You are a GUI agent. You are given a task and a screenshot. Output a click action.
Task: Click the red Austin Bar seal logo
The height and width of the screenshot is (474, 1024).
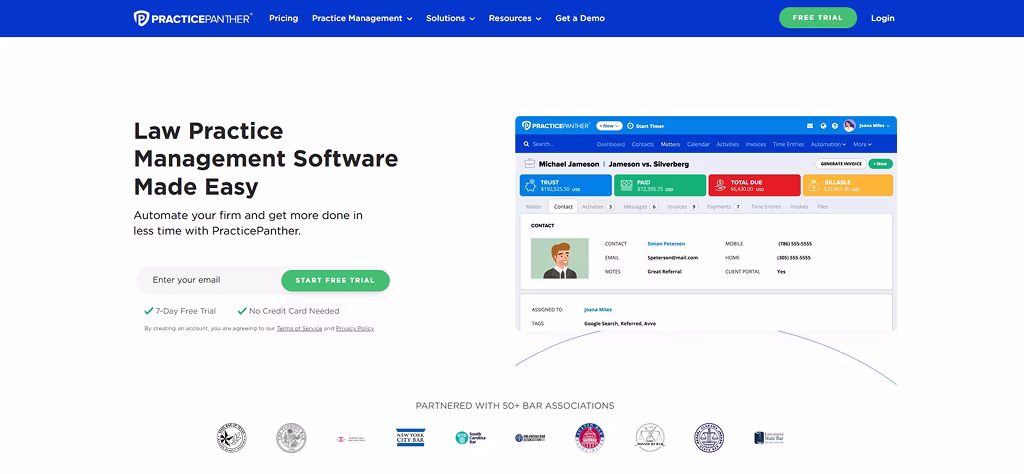pyautogui.click(x=590, y=438)
